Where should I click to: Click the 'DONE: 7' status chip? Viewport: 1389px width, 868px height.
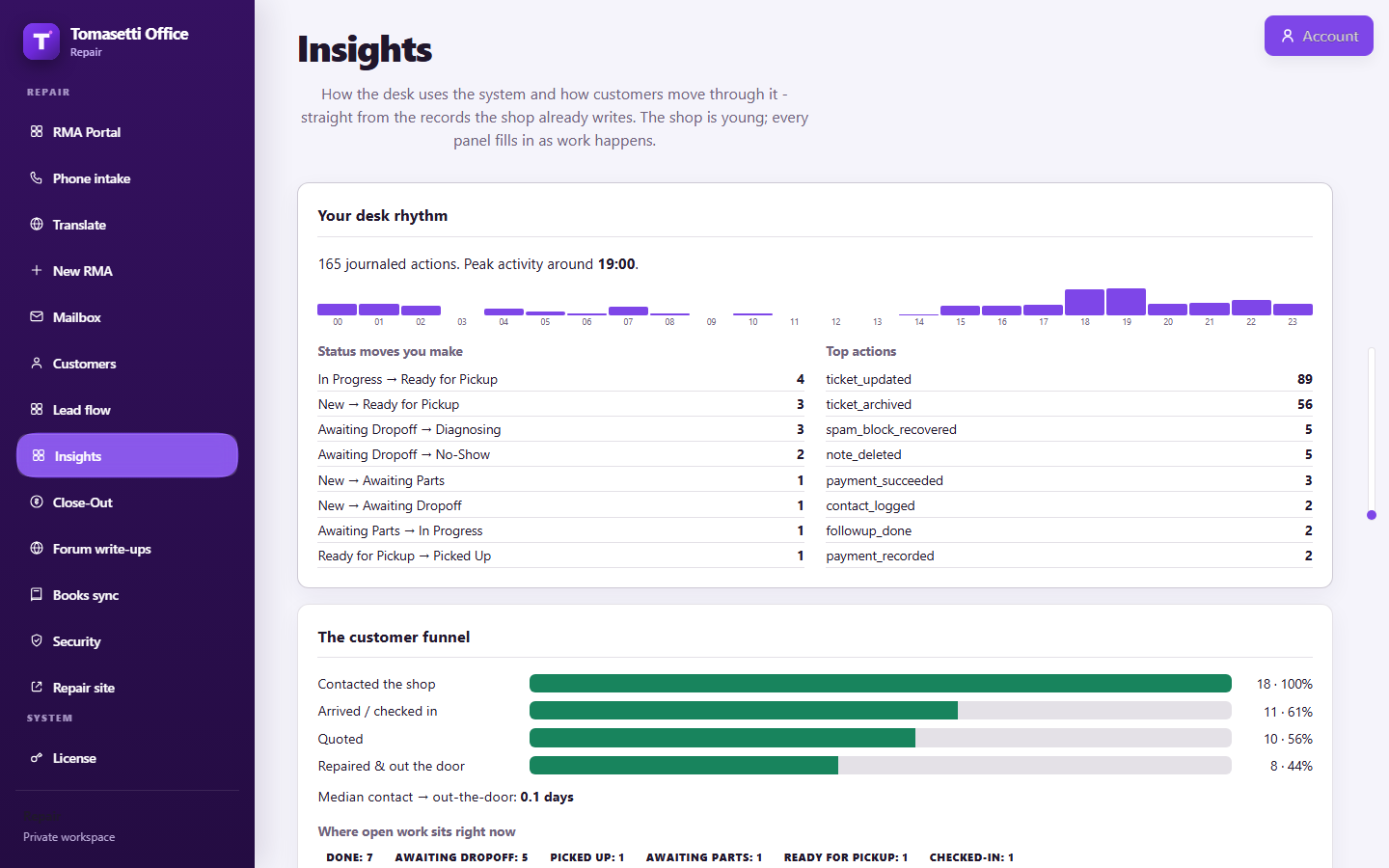pos(349,857)
